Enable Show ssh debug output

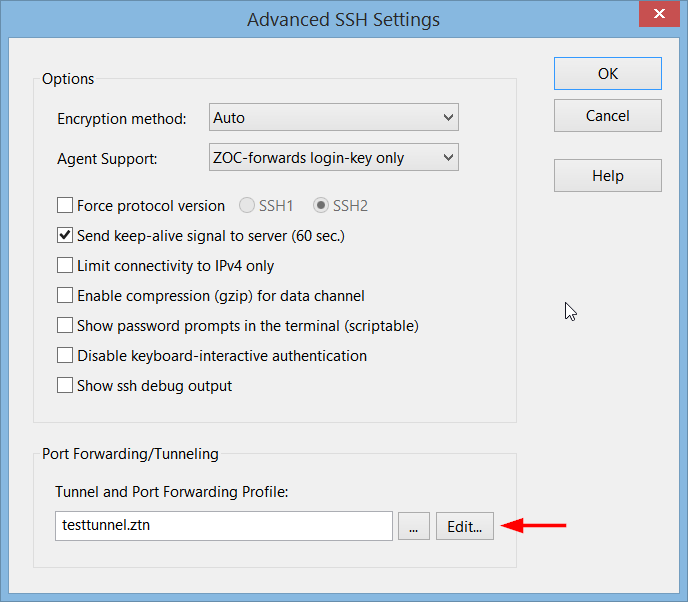point(65,386)
